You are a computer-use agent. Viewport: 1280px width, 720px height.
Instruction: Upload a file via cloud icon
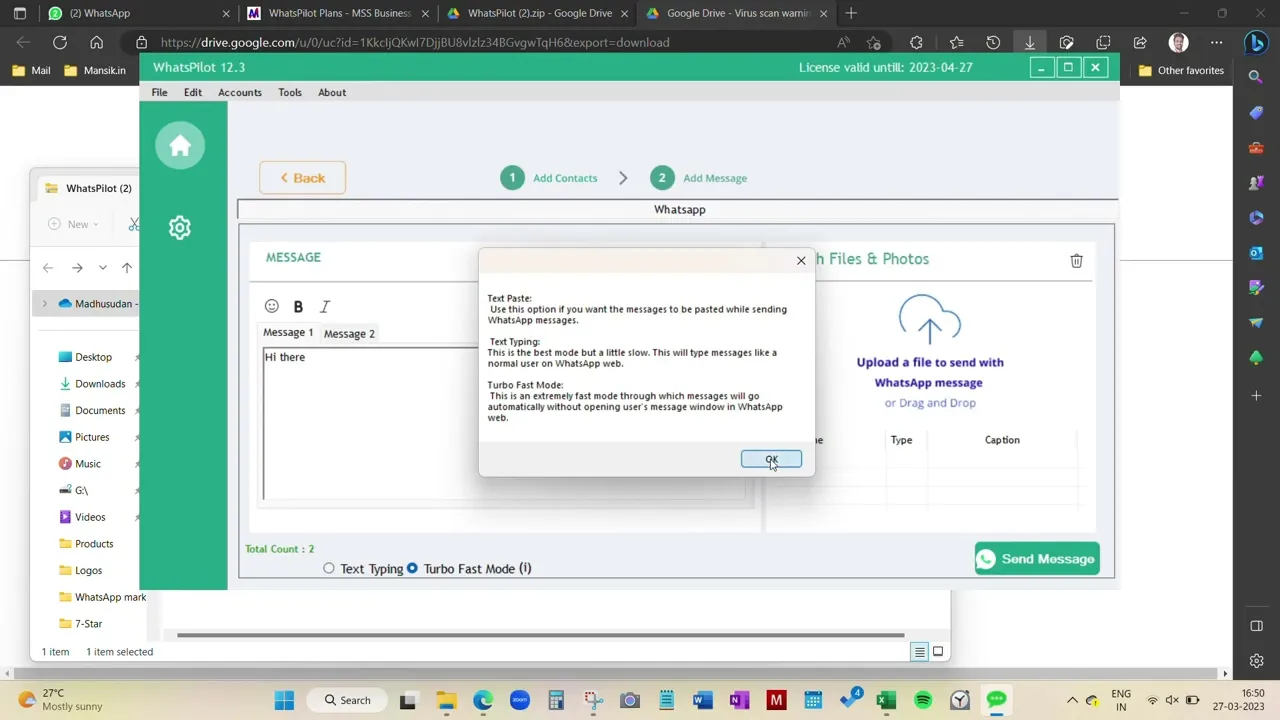(x=929, y=320)
